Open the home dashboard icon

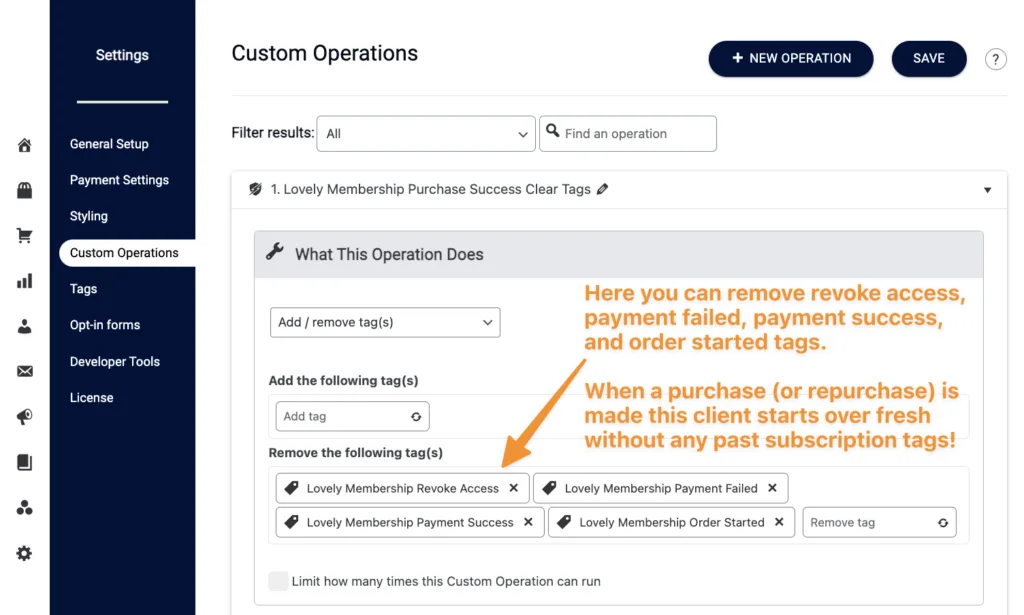24,145
